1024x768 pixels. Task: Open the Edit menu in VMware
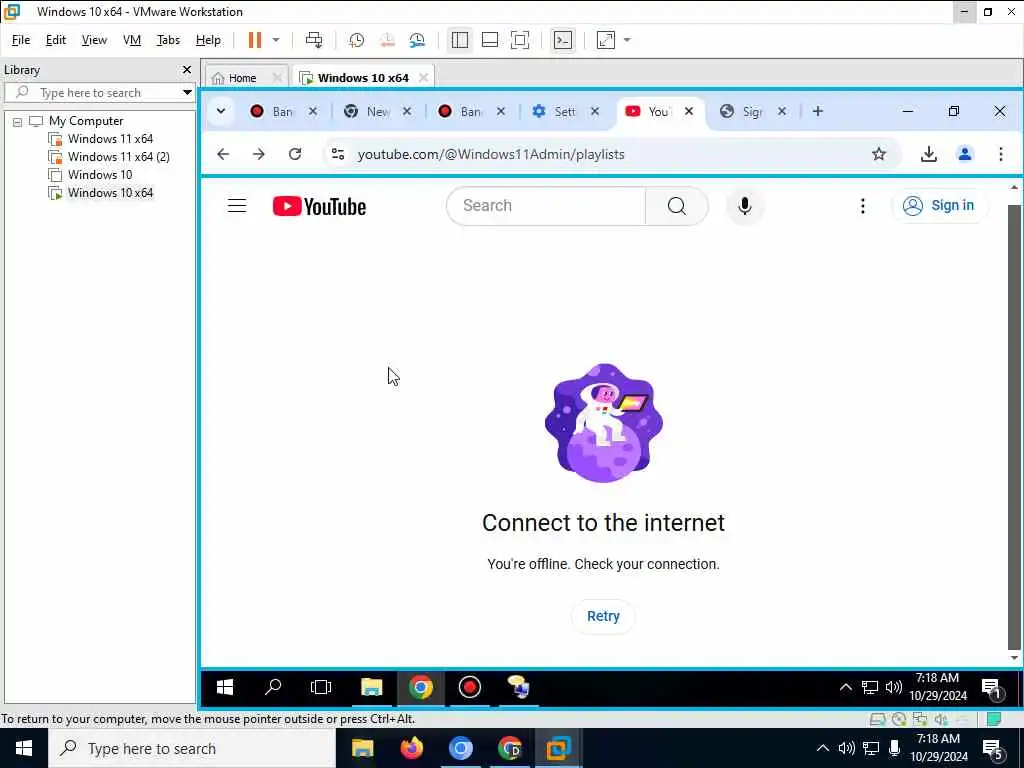click(x=56, y=40)
